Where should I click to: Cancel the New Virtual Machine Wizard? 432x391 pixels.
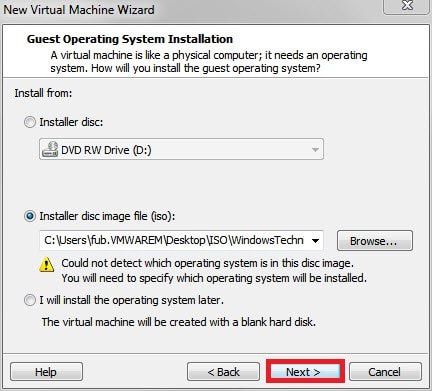[x=385, y=372]
